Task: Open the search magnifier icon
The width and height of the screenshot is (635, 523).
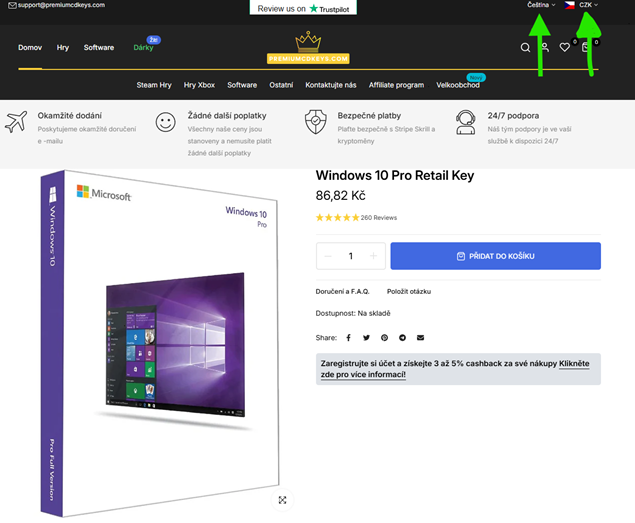Action: click(525, 47)
